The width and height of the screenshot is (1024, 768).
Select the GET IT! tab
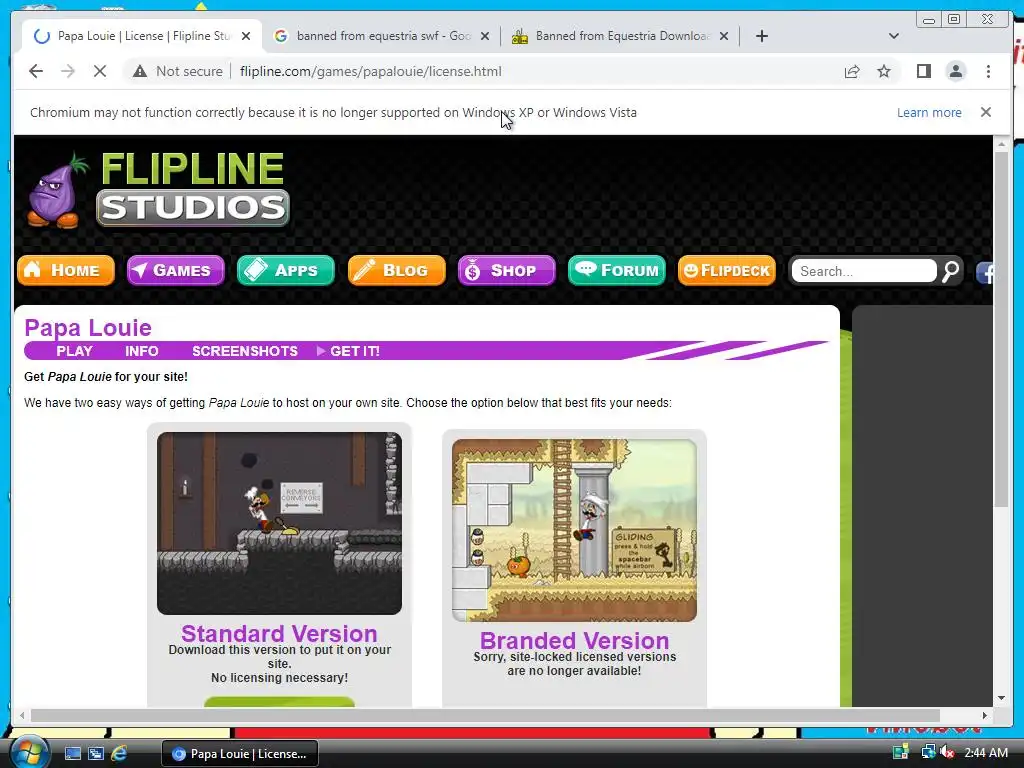355,351
